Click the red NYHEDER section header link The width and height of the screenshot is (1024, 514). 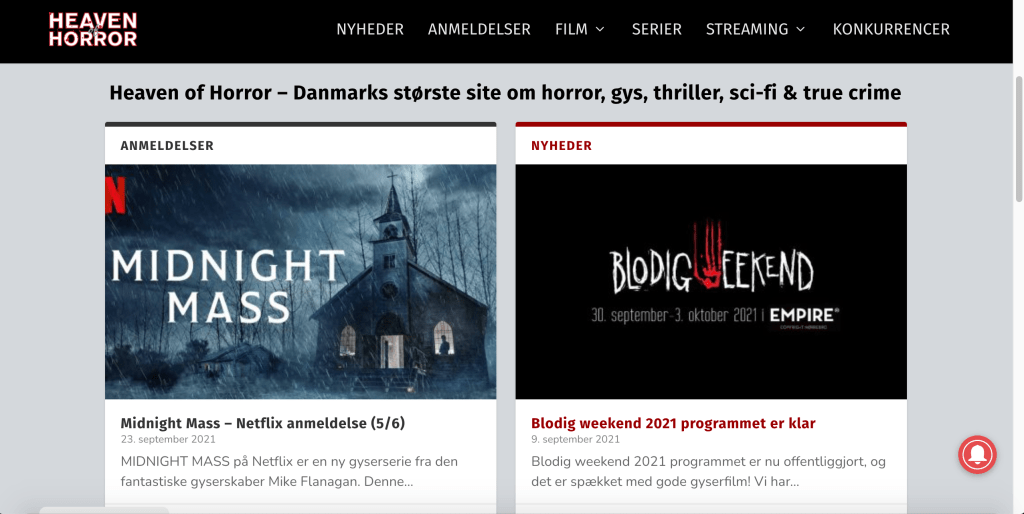pyautogui.click(x=561, y=146)
